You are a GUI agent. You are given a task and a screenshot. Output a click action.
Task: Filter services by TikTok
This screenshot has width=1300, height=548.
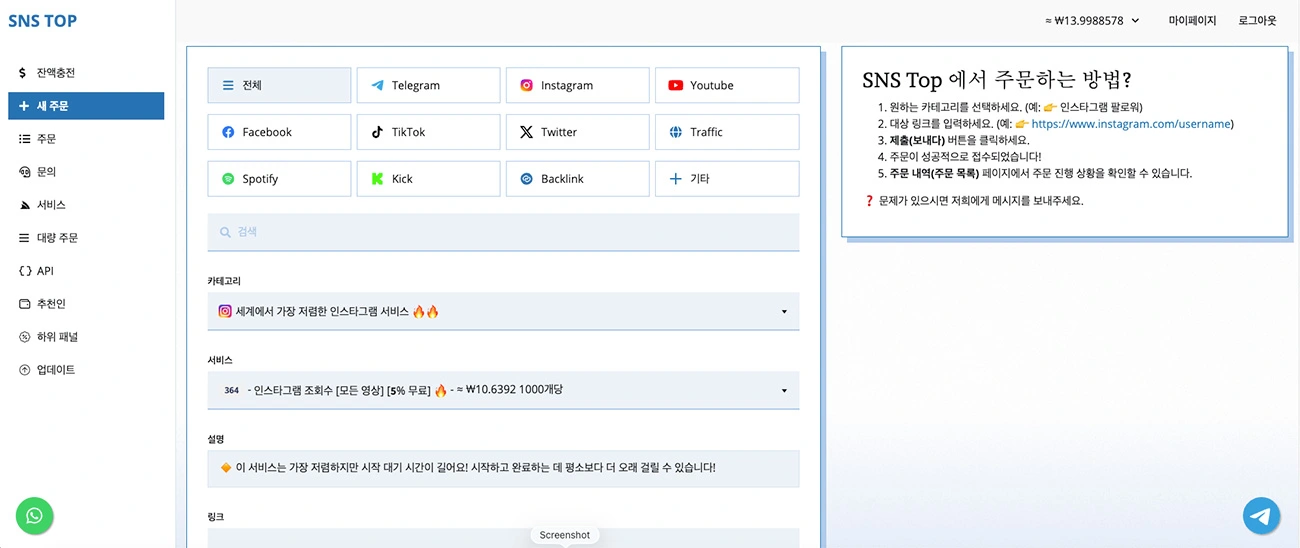(x=428, y=132)
